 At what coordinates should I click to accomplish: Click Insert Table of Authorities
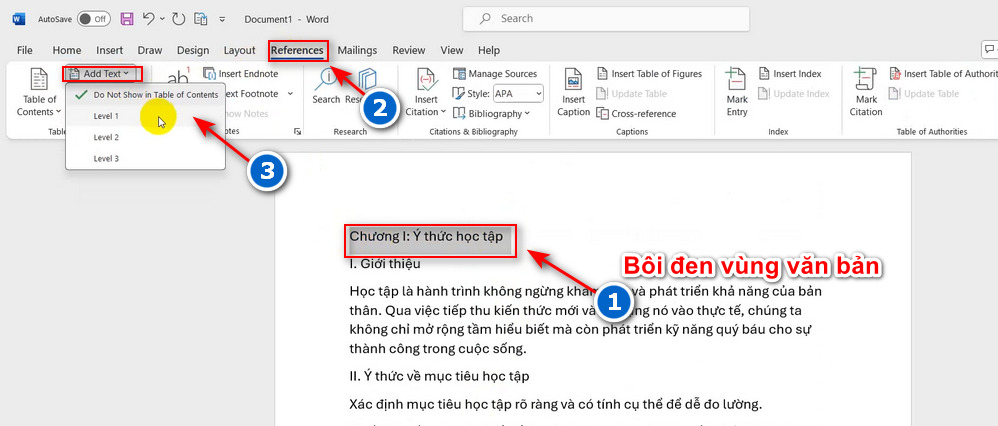click(x=943, y=74)
